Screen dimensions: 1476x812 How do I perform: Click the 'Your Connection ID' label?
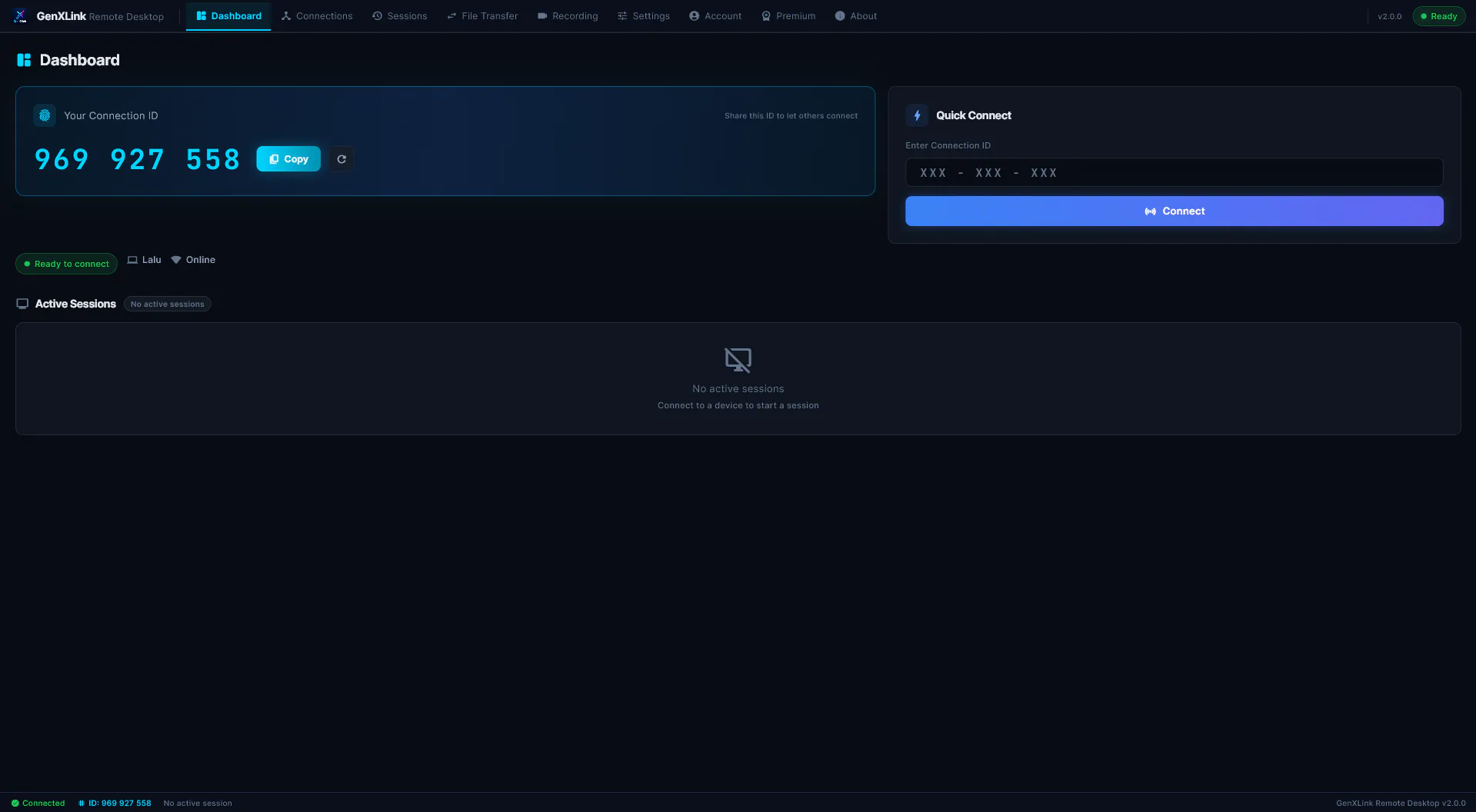(x=111, y=115)
